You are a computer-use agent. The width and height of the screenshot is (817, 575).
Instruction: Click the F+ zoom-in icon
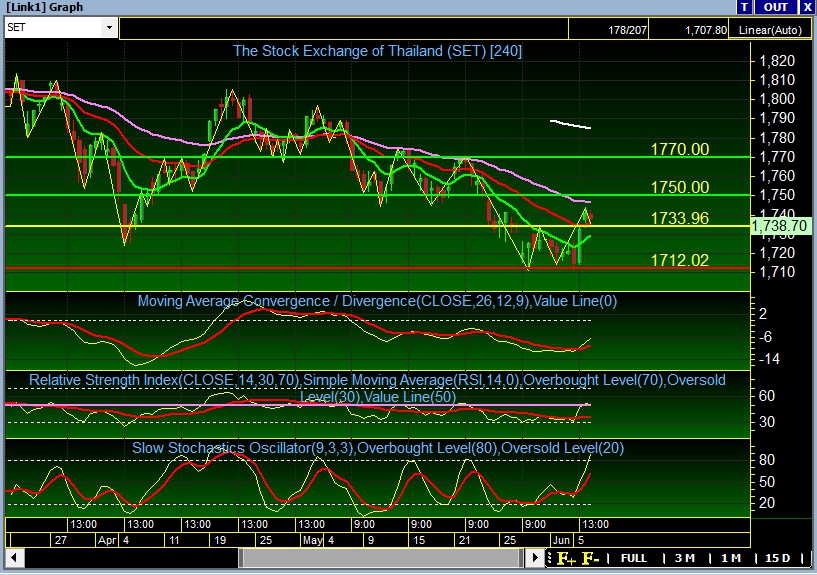tap(566, 558)
